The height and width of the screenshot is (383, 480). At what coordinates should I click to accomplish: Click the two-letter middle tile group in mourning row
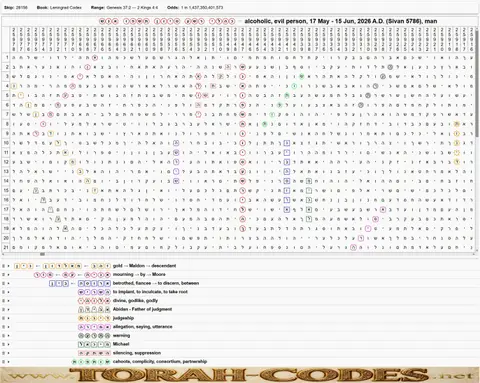point(69,275)
